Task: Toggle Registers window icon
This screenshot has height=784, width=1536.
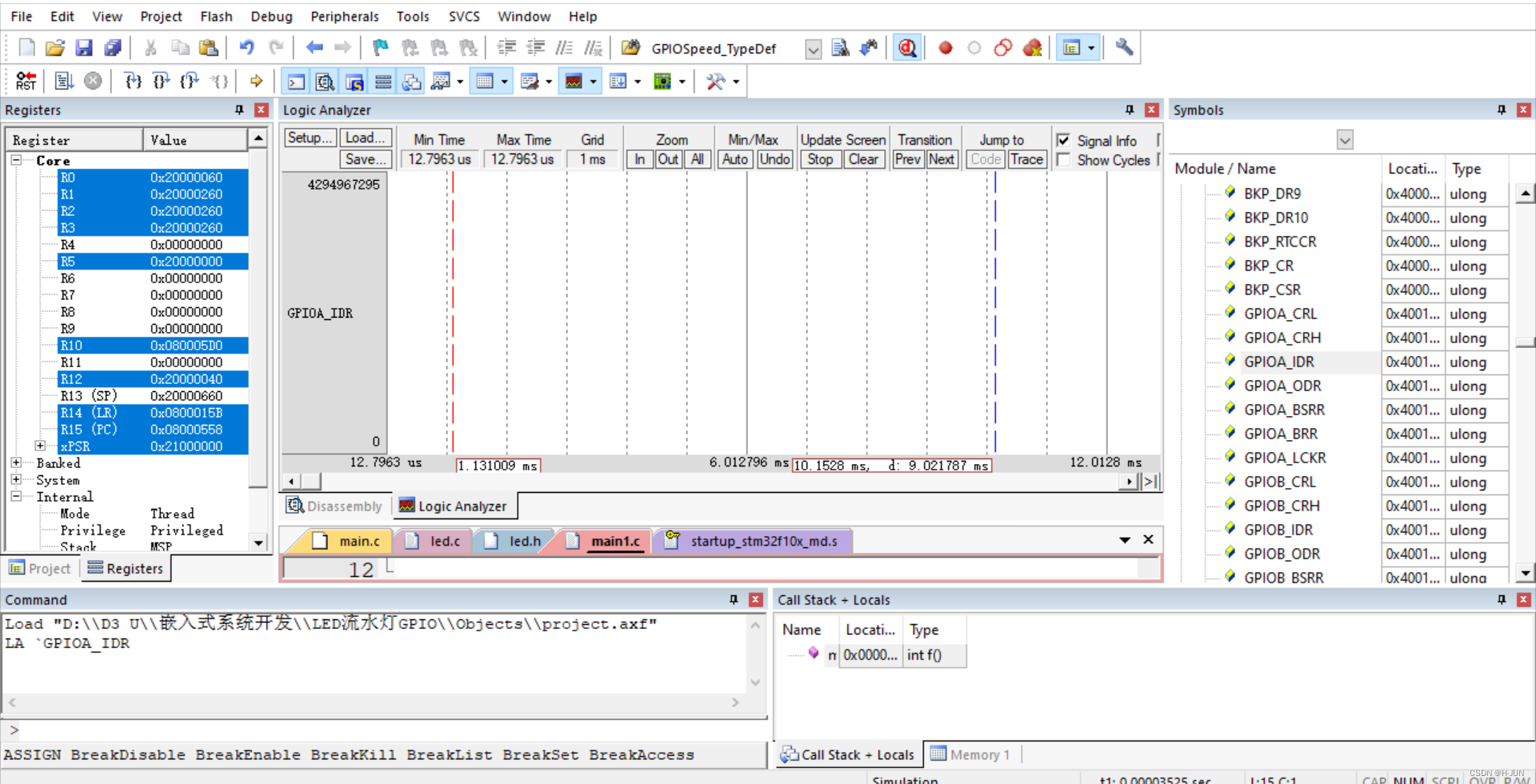Action: pos(383,82)
